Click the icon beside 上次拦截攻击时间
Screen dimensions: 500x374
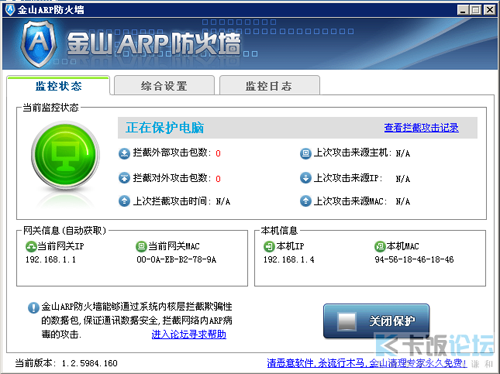click(x=124, y=201)
